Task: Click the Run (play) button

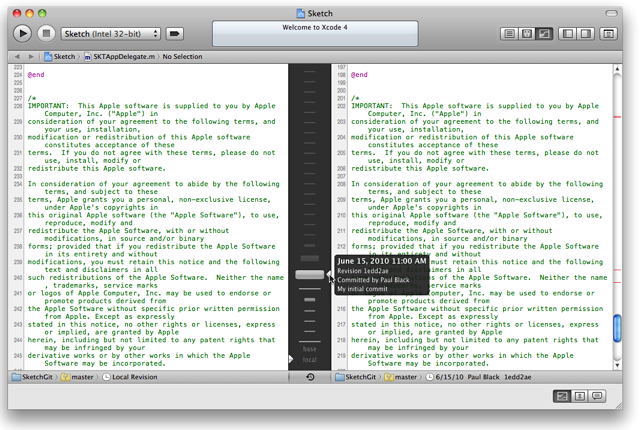Action: pyautogui.click(x=22, y=34)
